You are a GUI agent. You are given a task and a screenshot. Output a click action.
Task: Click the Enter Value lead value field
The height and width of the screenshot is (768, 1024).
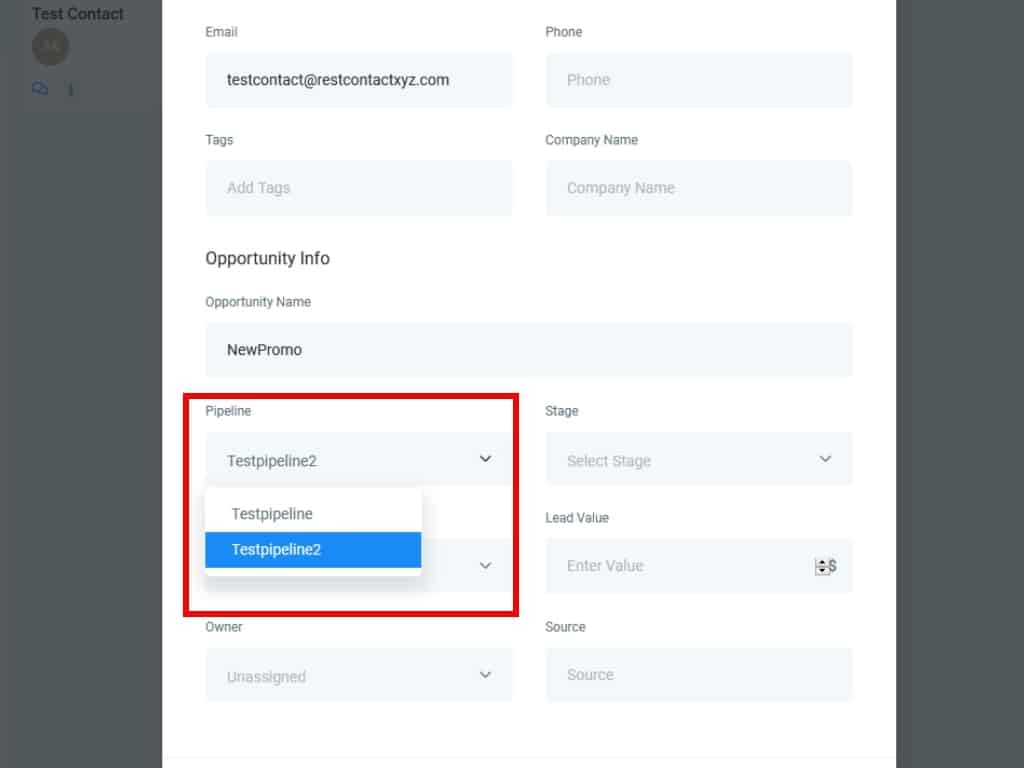pyautogui.click(x=680, y=566)
